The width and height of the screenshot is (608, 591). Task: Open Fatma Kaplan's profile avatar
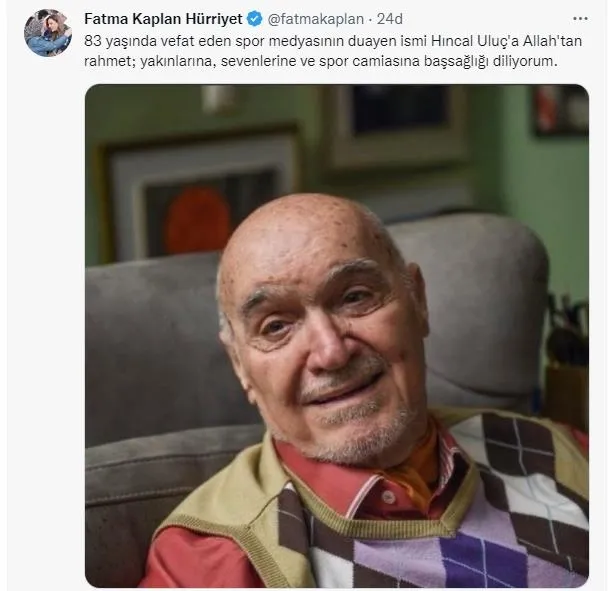[x=48, y=33]
